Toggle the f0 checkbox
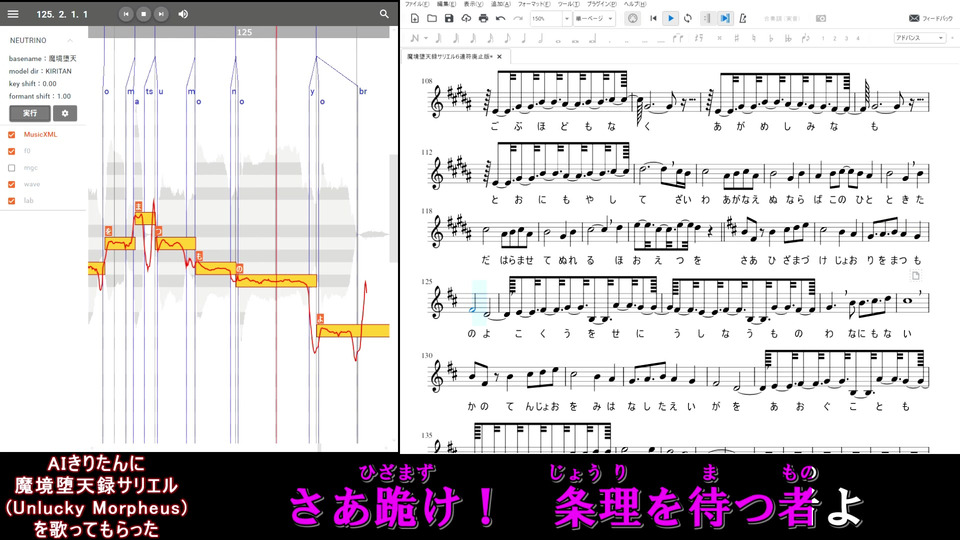960x540 pixels. [x=12, y=151]
